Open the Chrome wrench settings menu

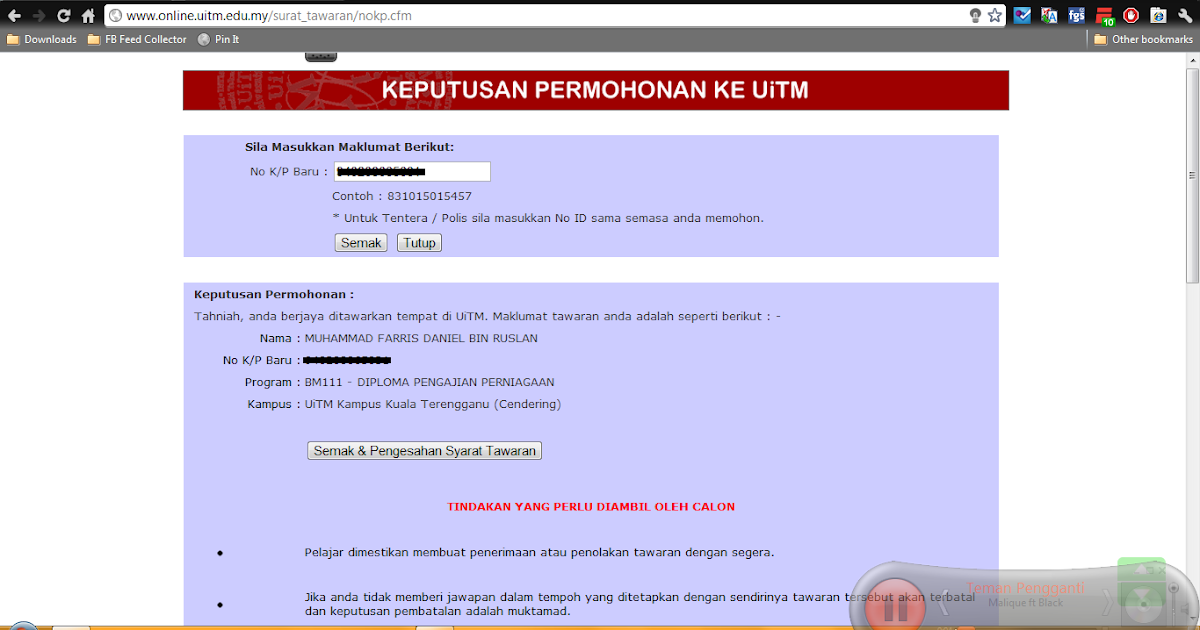pyautogui.click(x=1184, y=15)
